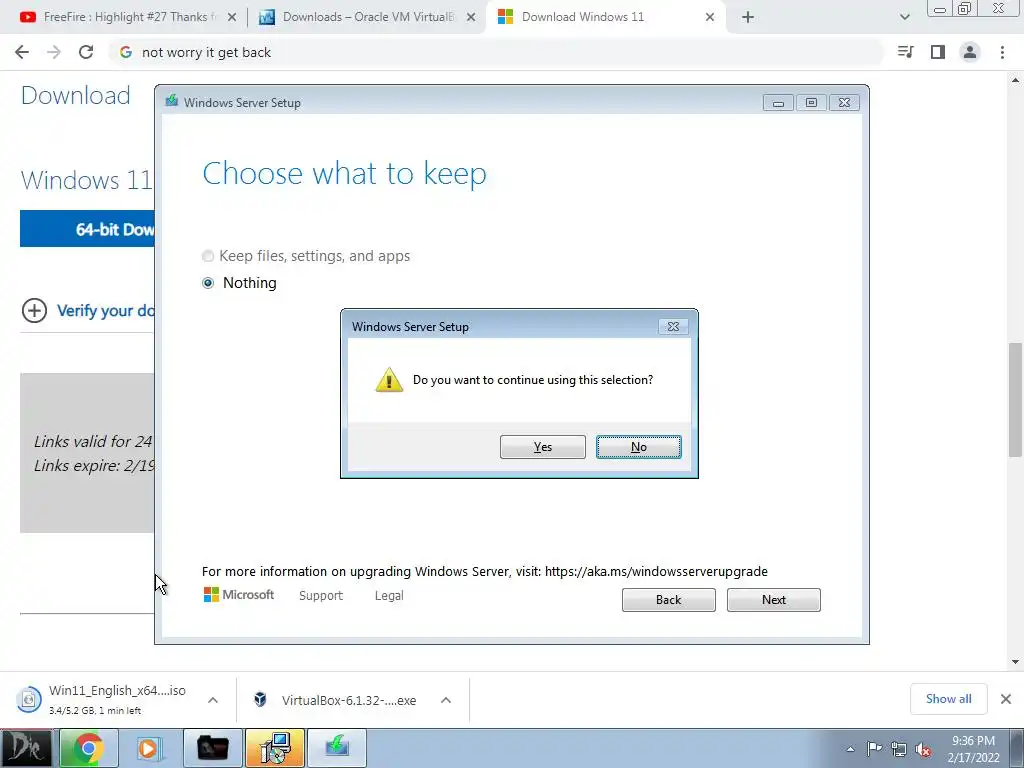The width and height of the screenshot is (1024, 768).
Task: Minimize the Windows Server Setup window
Action: pyautogui.click(x=778, y=103)
